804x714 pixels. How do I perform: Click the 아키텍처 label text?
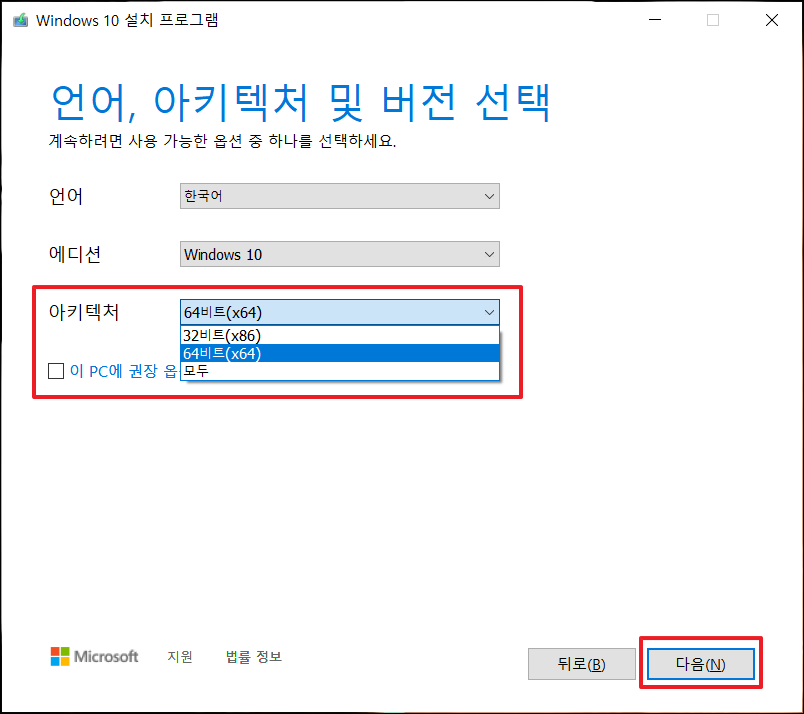(x=84, y=311)
